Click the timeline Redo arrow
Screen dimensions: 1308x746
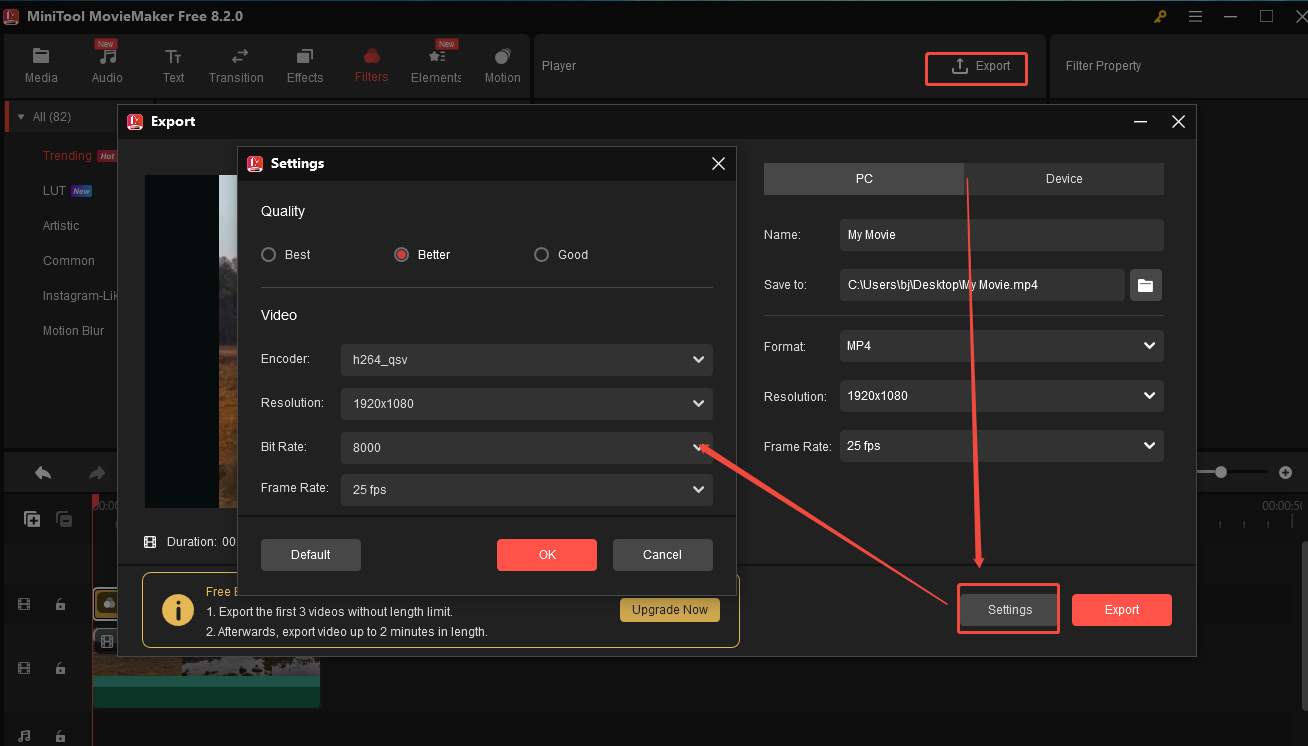pos(97,472)
